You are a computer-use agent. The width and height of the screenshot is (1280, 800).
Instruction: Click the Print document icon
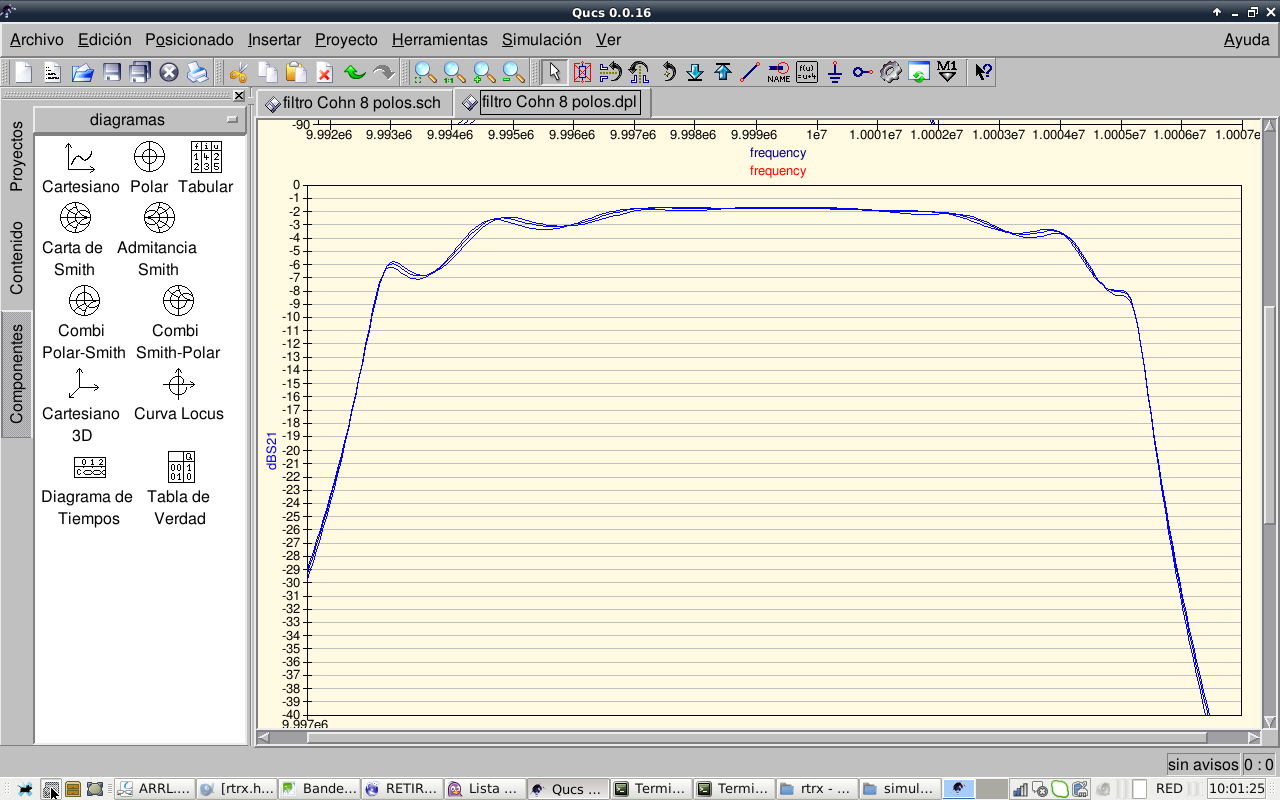tap(197, 72)
